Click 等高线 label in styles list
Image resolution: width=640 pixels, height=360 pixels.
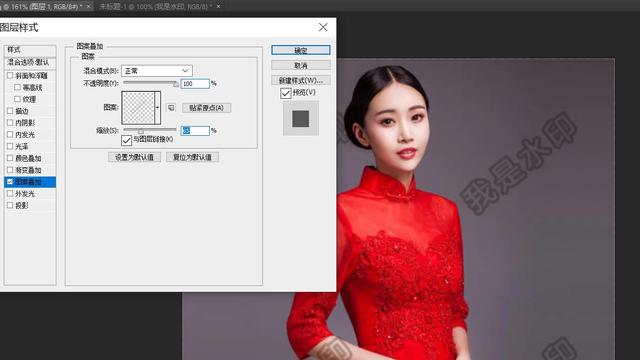point(32,88)
